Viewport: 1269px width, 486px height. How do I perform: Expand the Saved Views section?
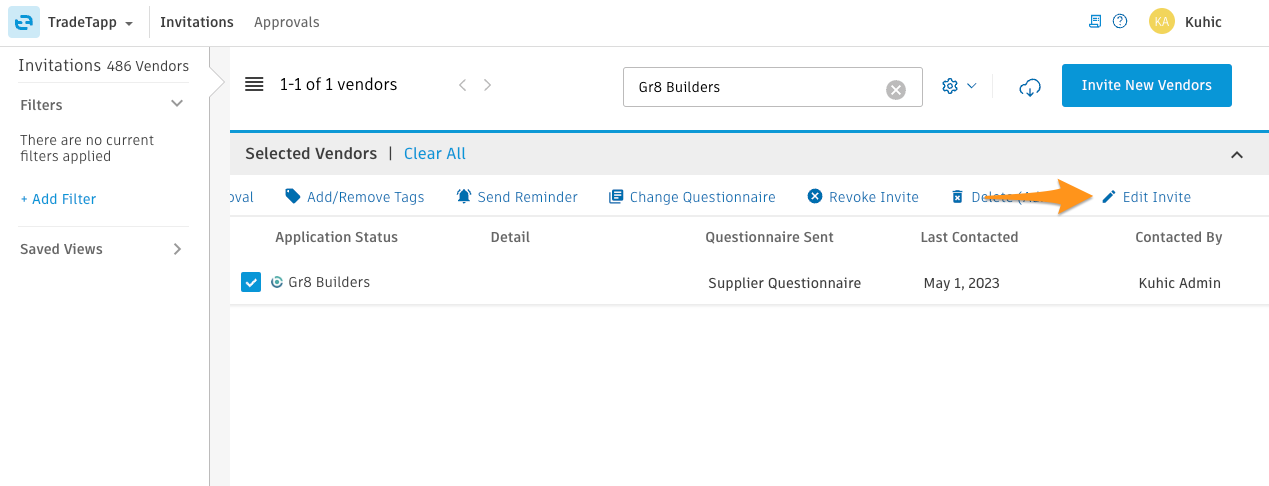click(x=101, y=249)
